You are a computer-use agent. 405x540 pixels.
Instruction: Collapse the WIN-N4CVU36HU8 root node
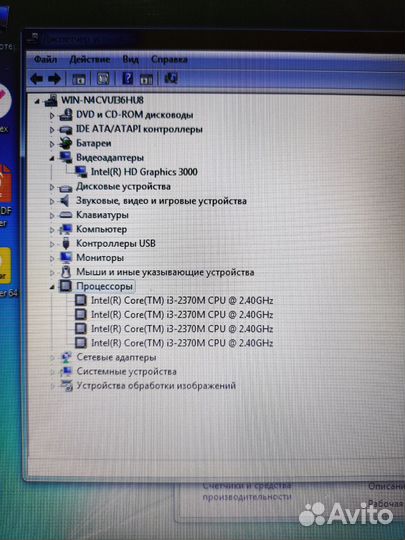[x=37, y=101]
